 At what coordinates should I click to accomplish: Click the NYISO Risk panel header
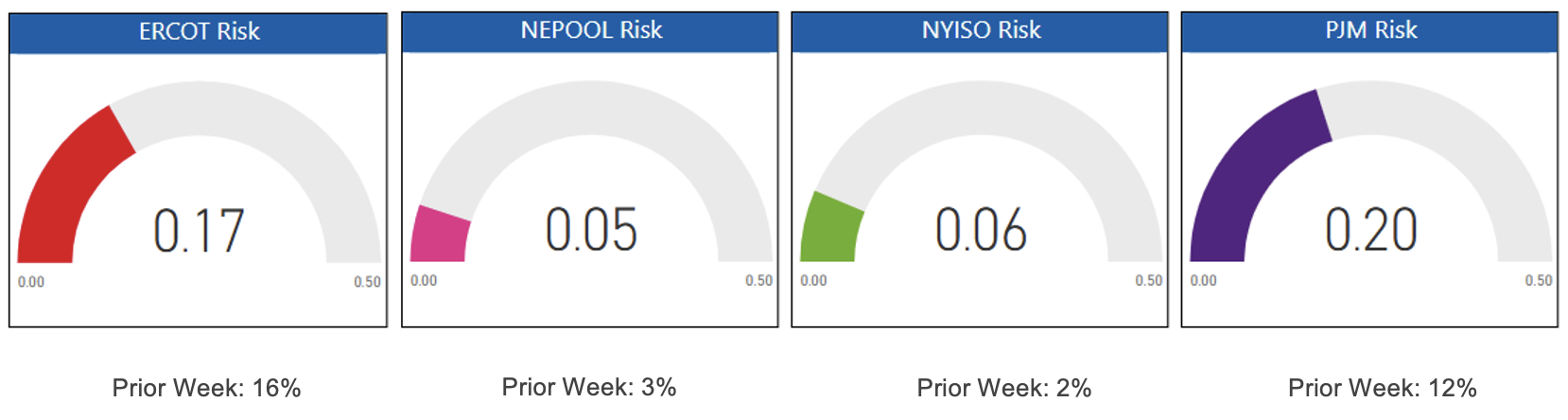pos(981,30)
